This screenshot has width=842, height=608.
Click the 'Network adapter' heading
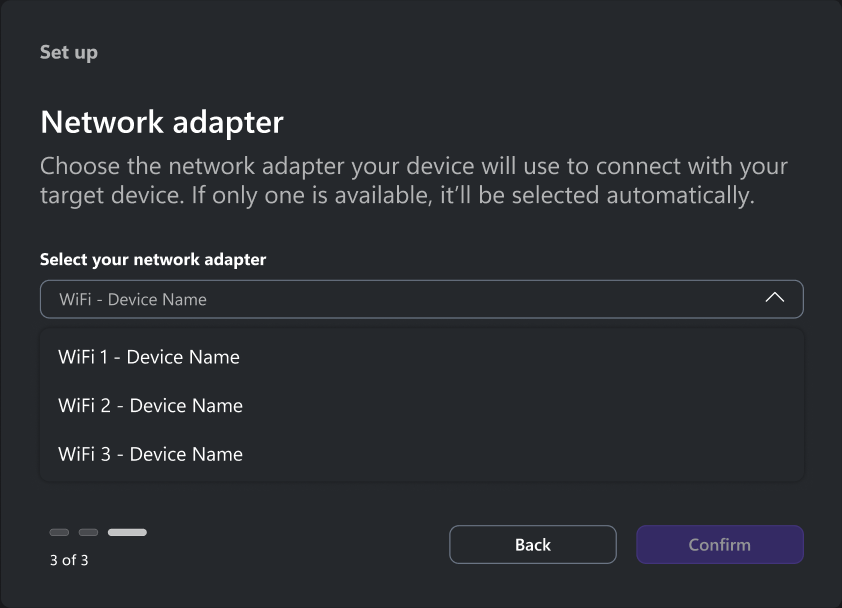coord(162,123)
